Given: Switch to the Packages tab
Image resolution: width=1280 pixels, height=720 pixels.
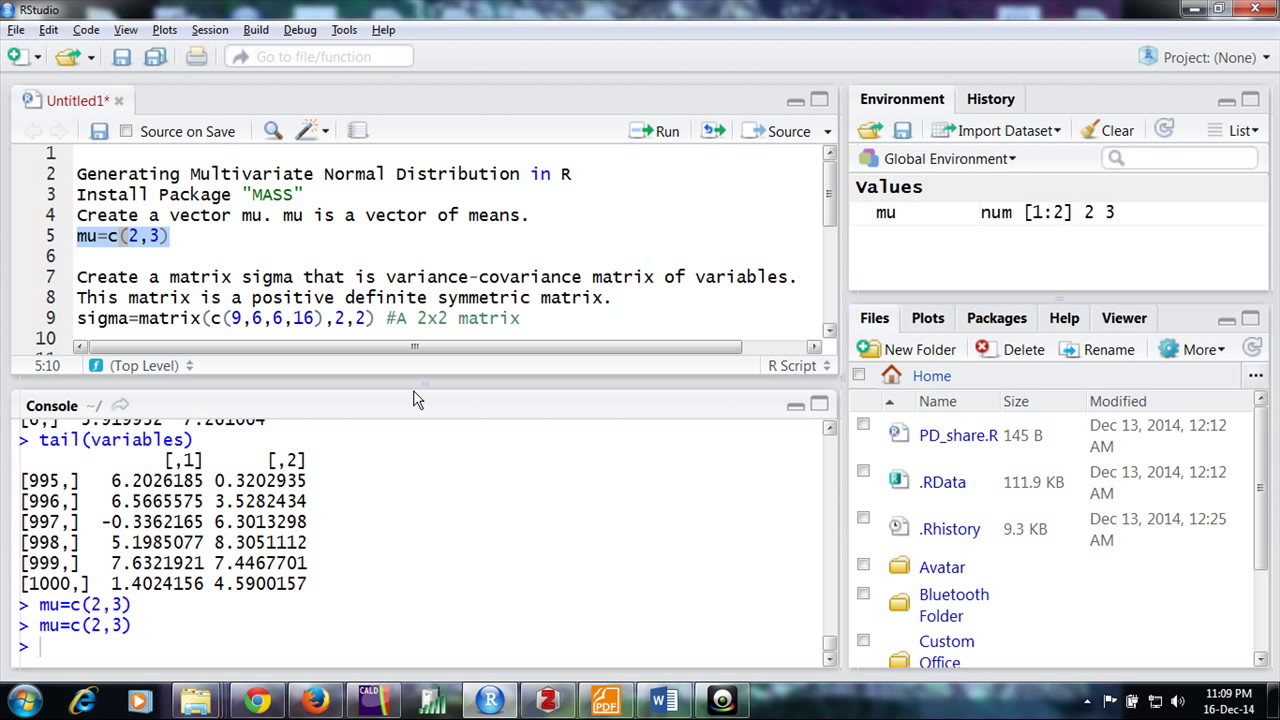Looking at the screenshot, I should [996, 318].
